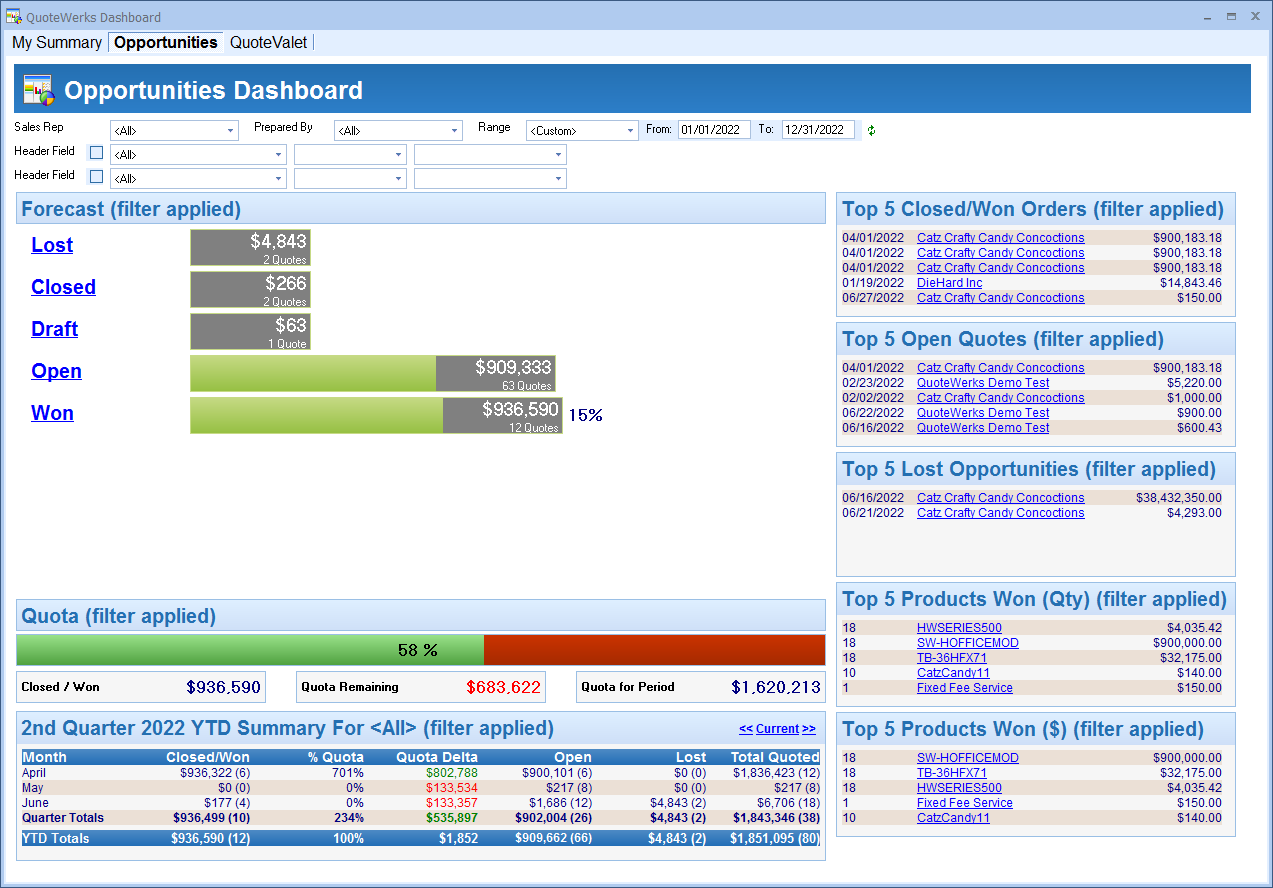
Task: Switch to the My Summary tab
Action: 57,43
